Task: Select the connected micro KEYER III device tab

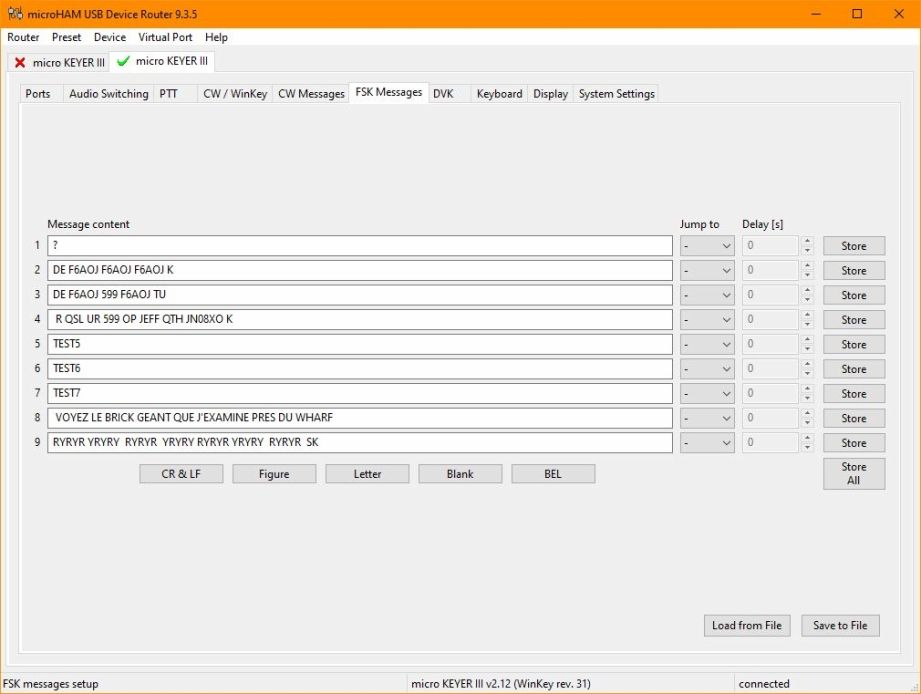Action: (162, 61)
